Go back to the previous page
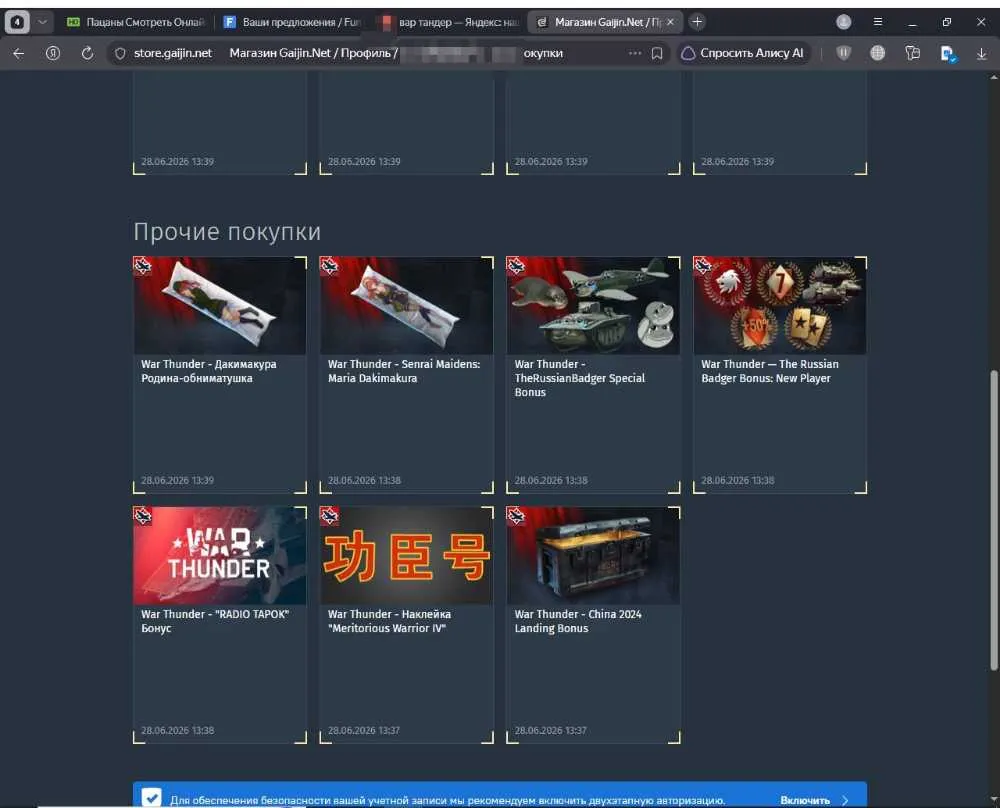 (x=18, y=54)
